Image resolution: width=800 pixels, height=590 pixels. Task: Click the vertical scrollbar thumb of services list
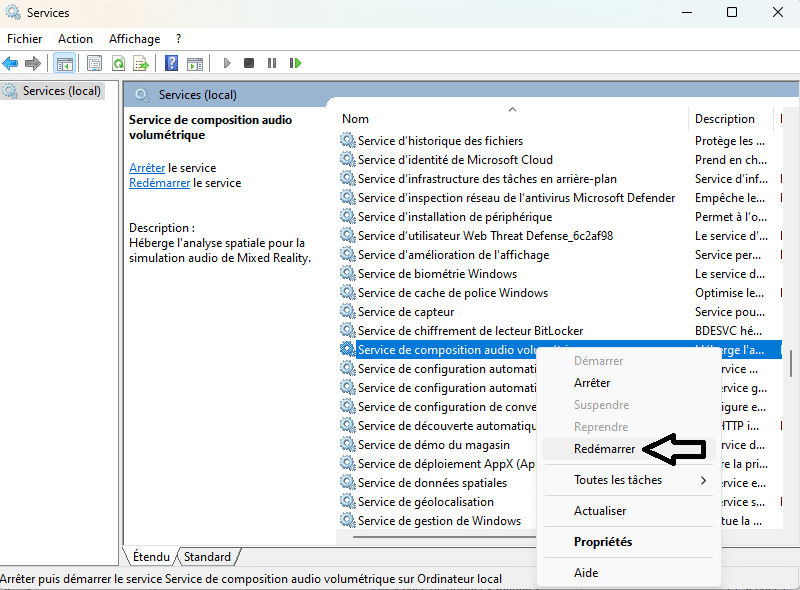coord(791,363)
